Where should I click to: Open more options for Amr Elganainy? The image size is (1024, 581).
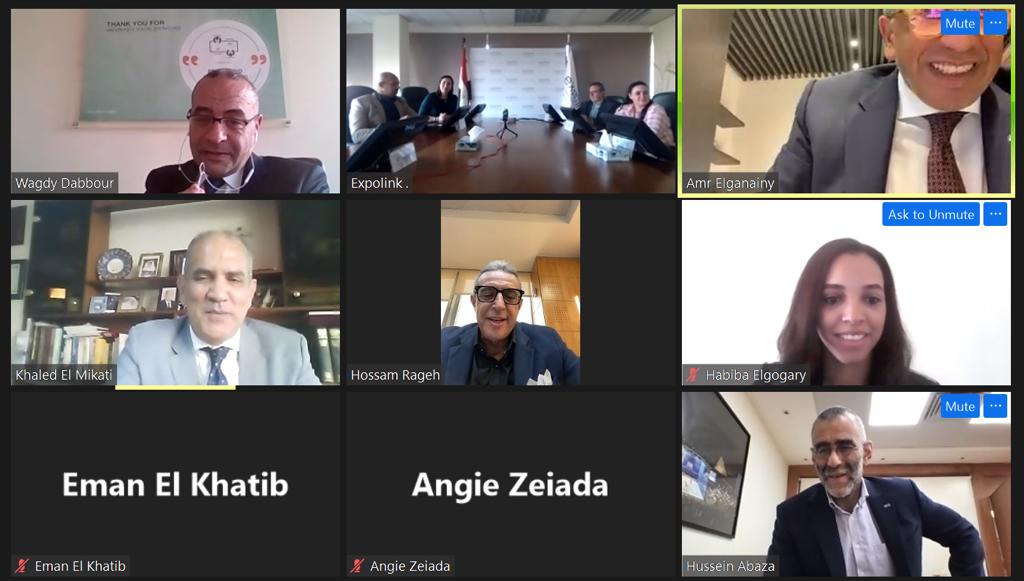point(995,24)
